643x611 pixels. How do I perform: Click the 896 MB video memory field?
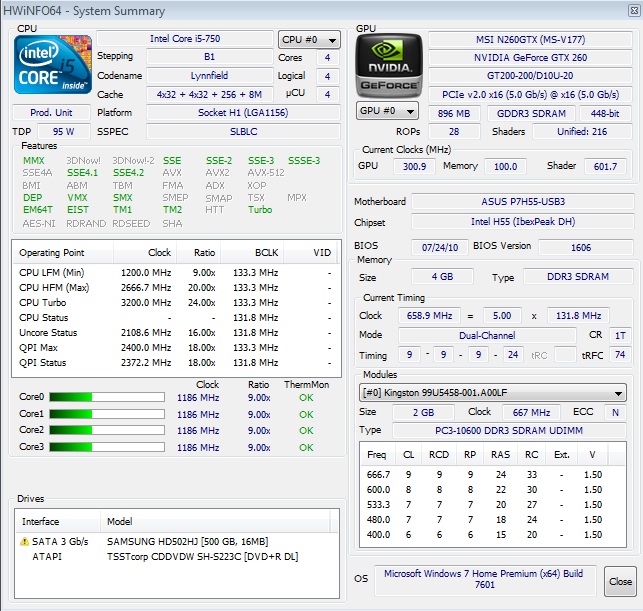pyautogui.click(x=454, y=114)
